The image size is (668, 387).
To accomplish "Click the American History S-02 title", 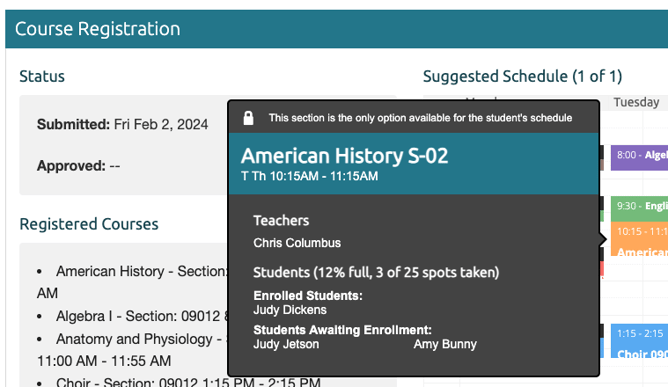I will 344,156.
